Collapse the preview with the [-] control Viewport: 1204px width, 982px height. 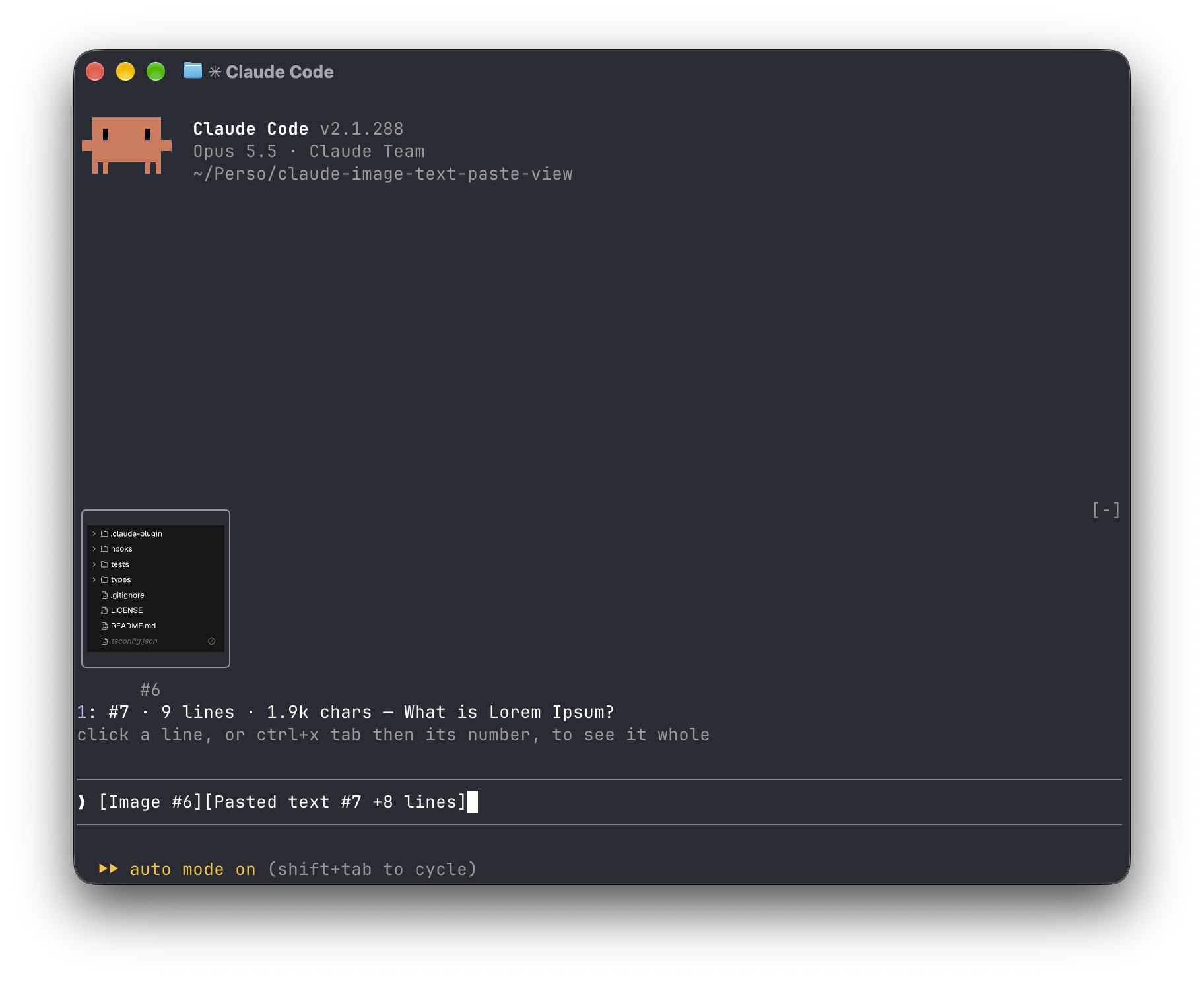point(1106,509)
